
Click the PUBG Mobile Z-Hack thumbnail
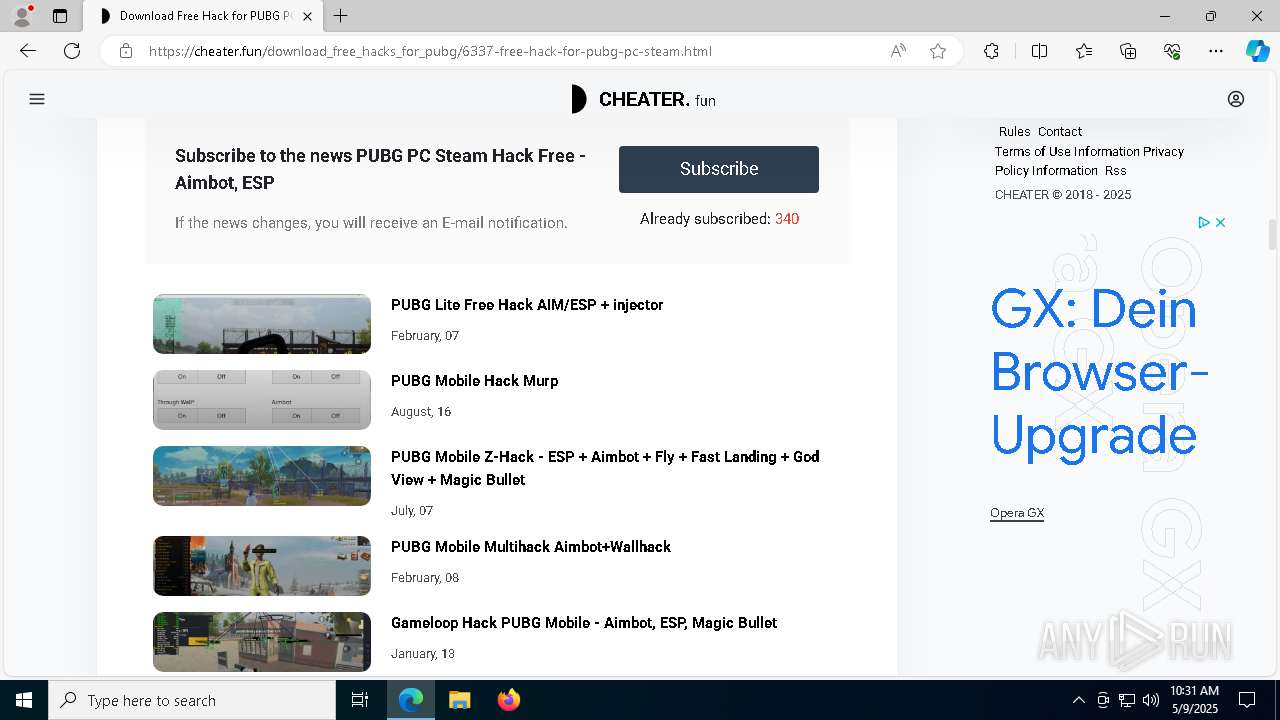[262, 476]
